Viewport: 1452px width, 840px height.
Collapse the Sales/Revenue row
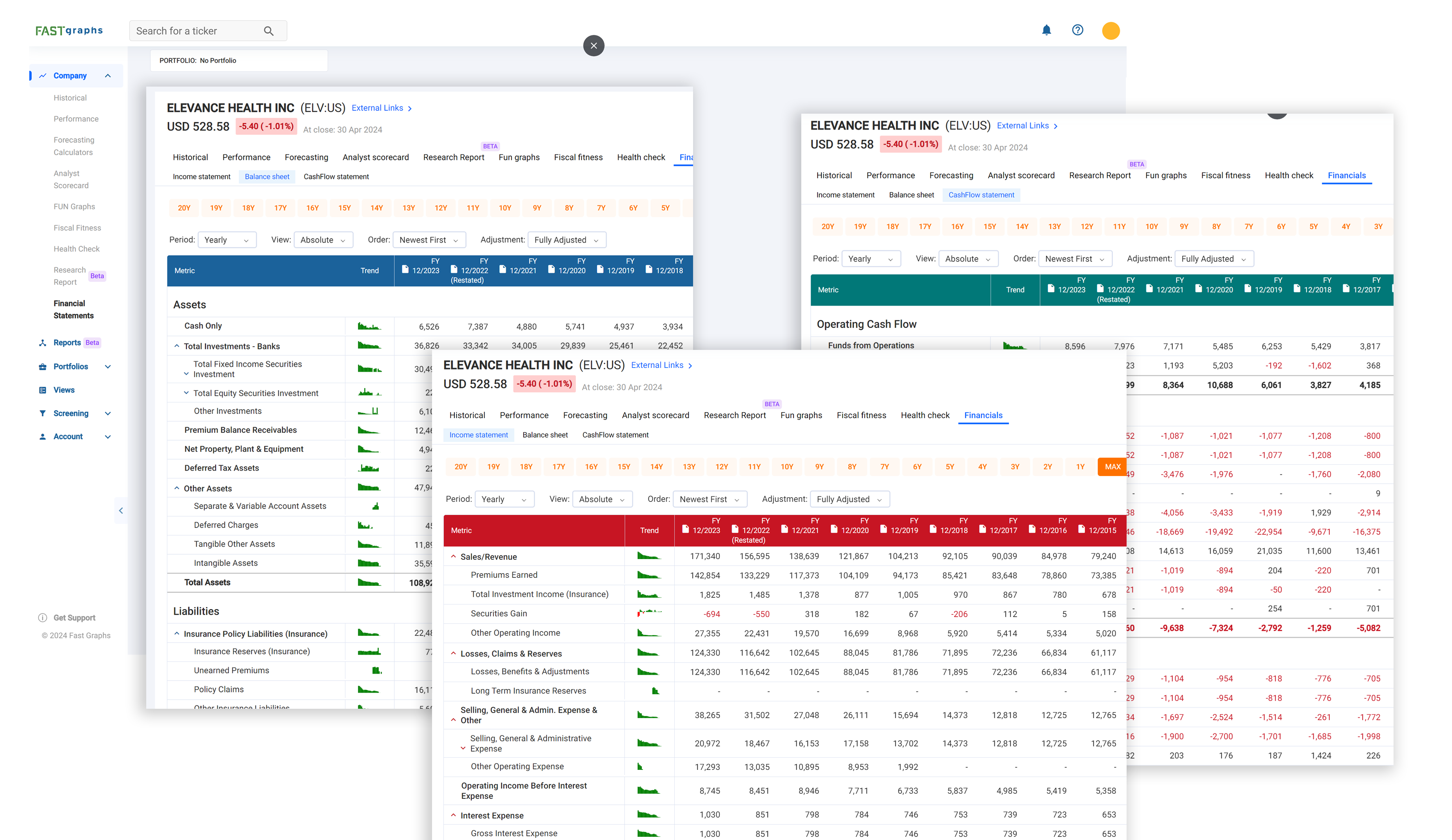[x=454, y=557]
